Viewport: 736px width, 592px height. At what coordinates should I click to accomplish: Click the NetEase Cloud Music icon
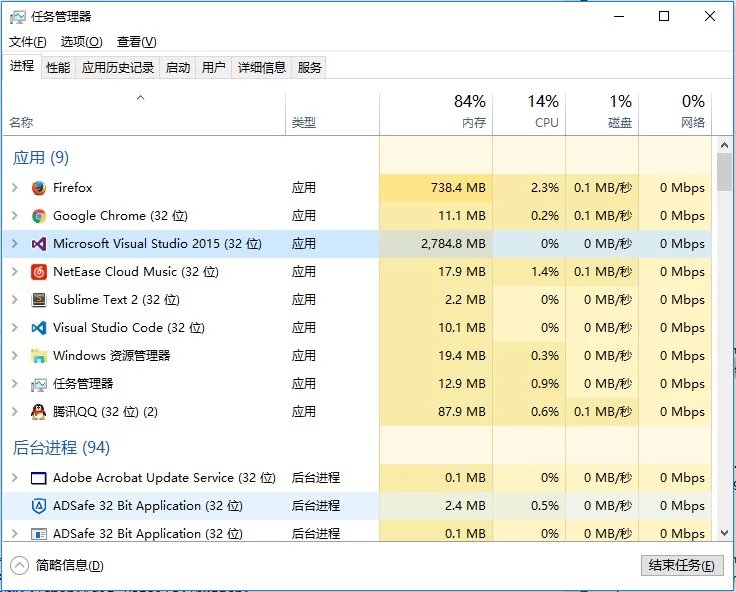tap(38, 272)
